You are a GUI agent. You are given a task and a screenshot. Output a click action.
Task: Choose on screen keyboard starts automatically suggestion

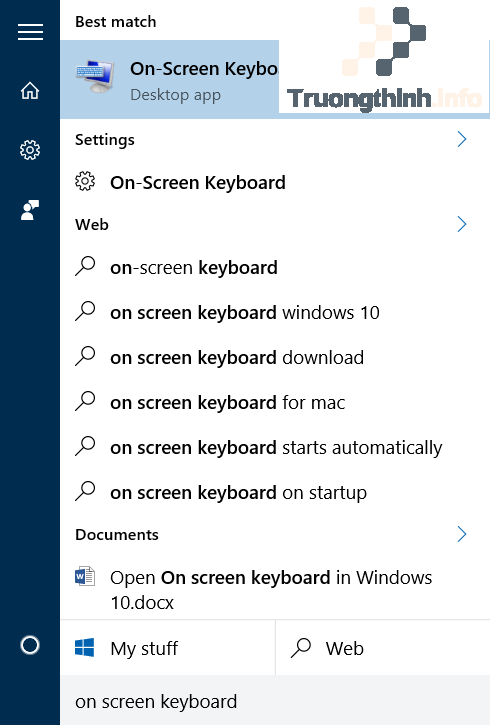275,448
